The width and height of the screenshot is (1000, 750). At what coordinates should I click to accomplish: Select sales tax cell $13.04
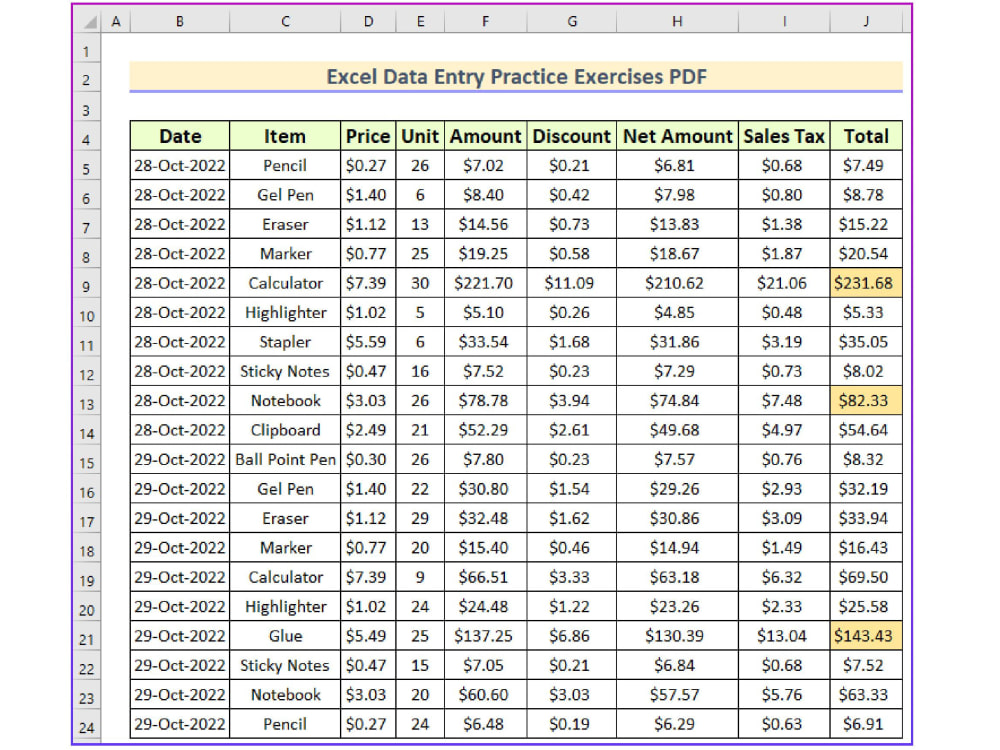click(x=784, y=636)
